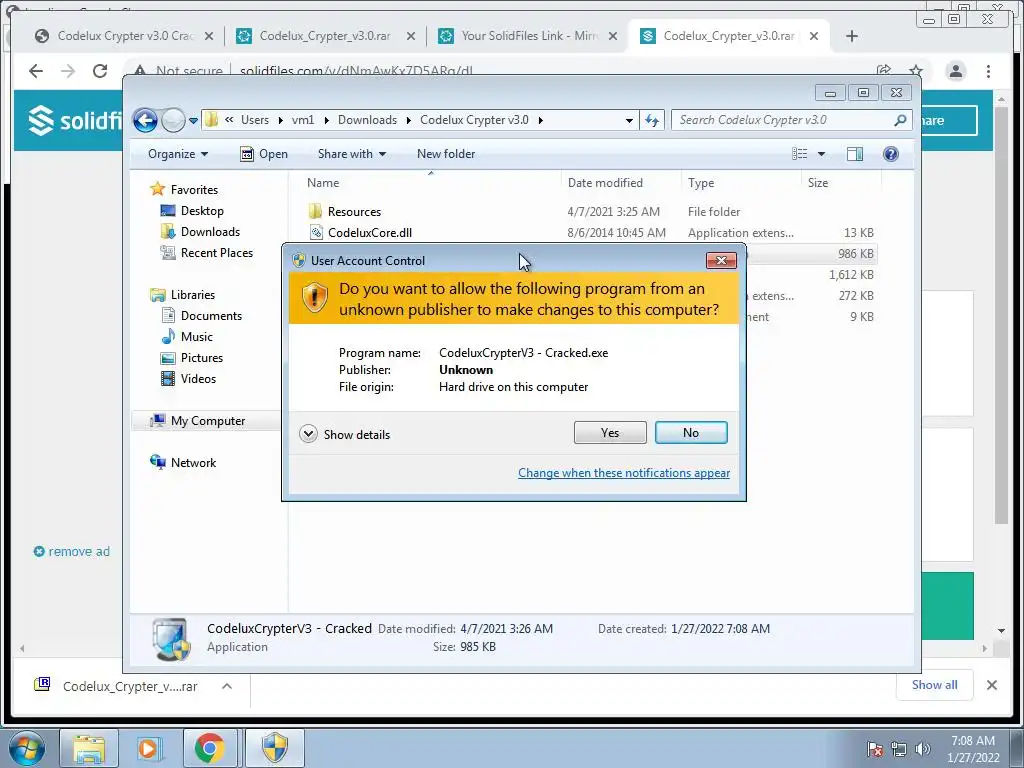
Task: Select Libraries in navigation pane
Action: tap(193, 295)
